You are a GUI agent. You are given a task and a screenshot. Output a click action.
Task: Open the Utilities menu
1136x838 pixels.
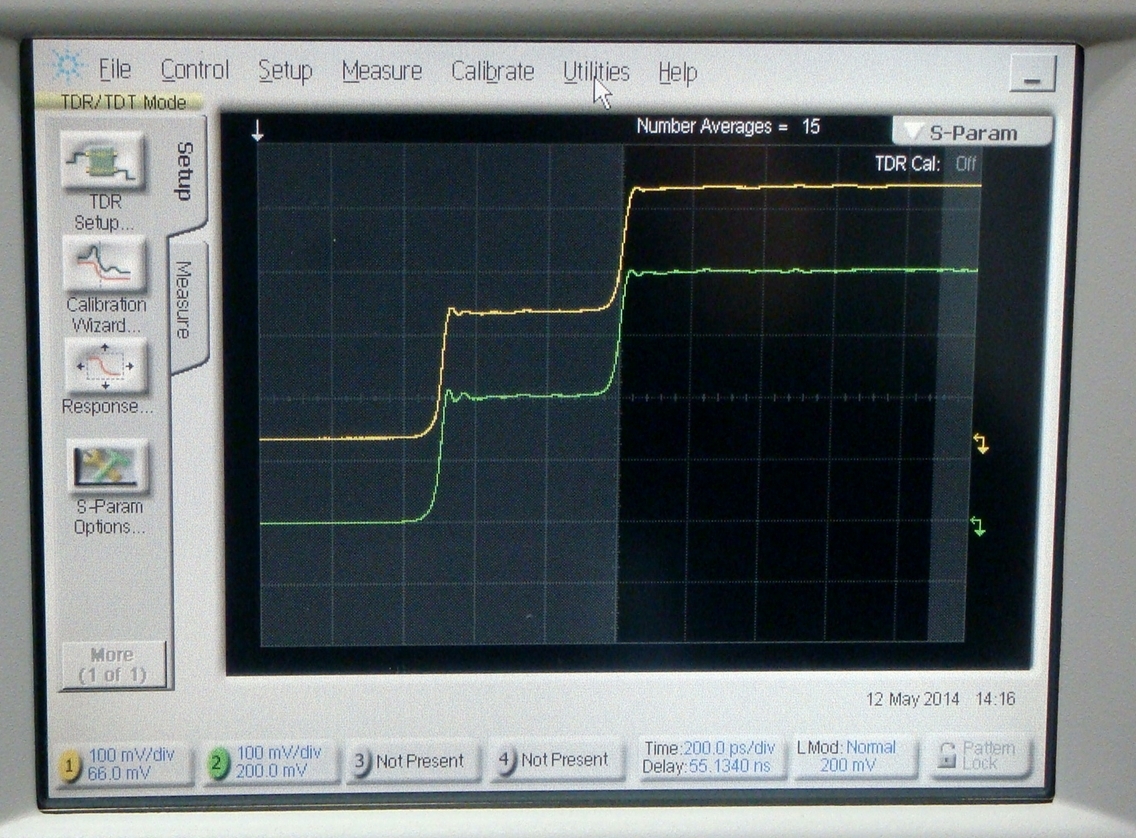pyautogui.click(x=596, y=72)
